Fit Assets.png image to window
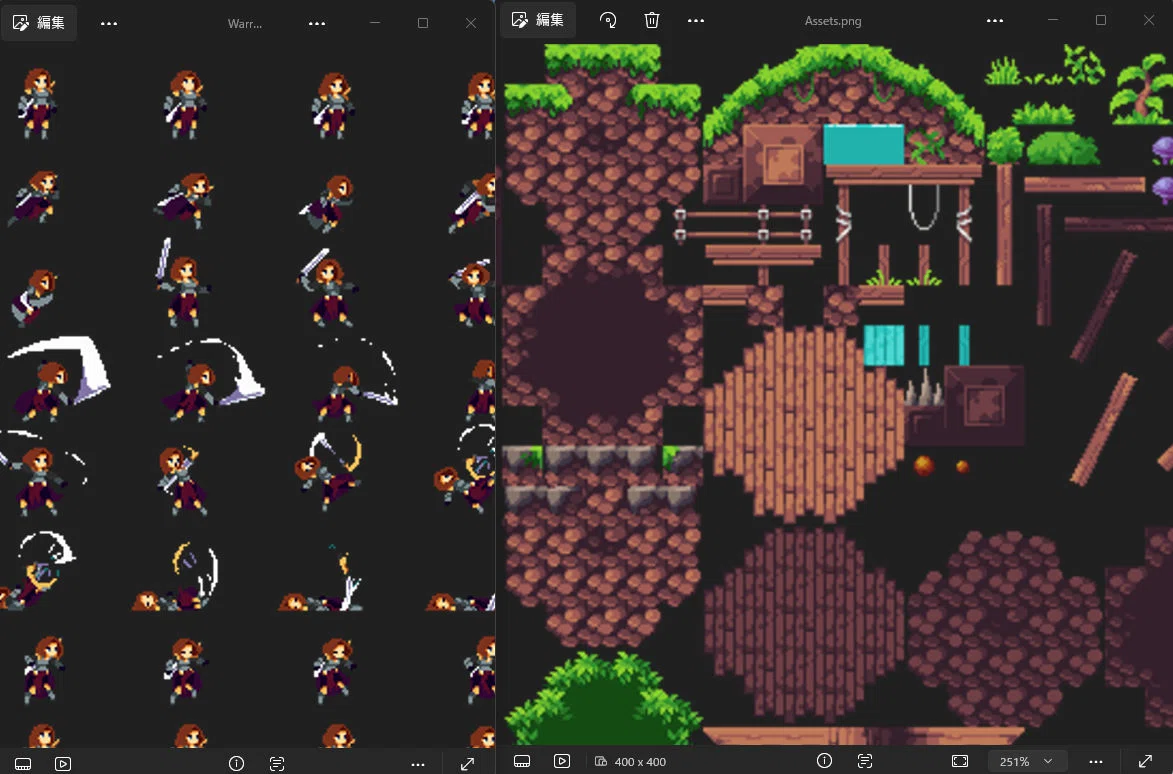1173x774 pixels. 960,761
